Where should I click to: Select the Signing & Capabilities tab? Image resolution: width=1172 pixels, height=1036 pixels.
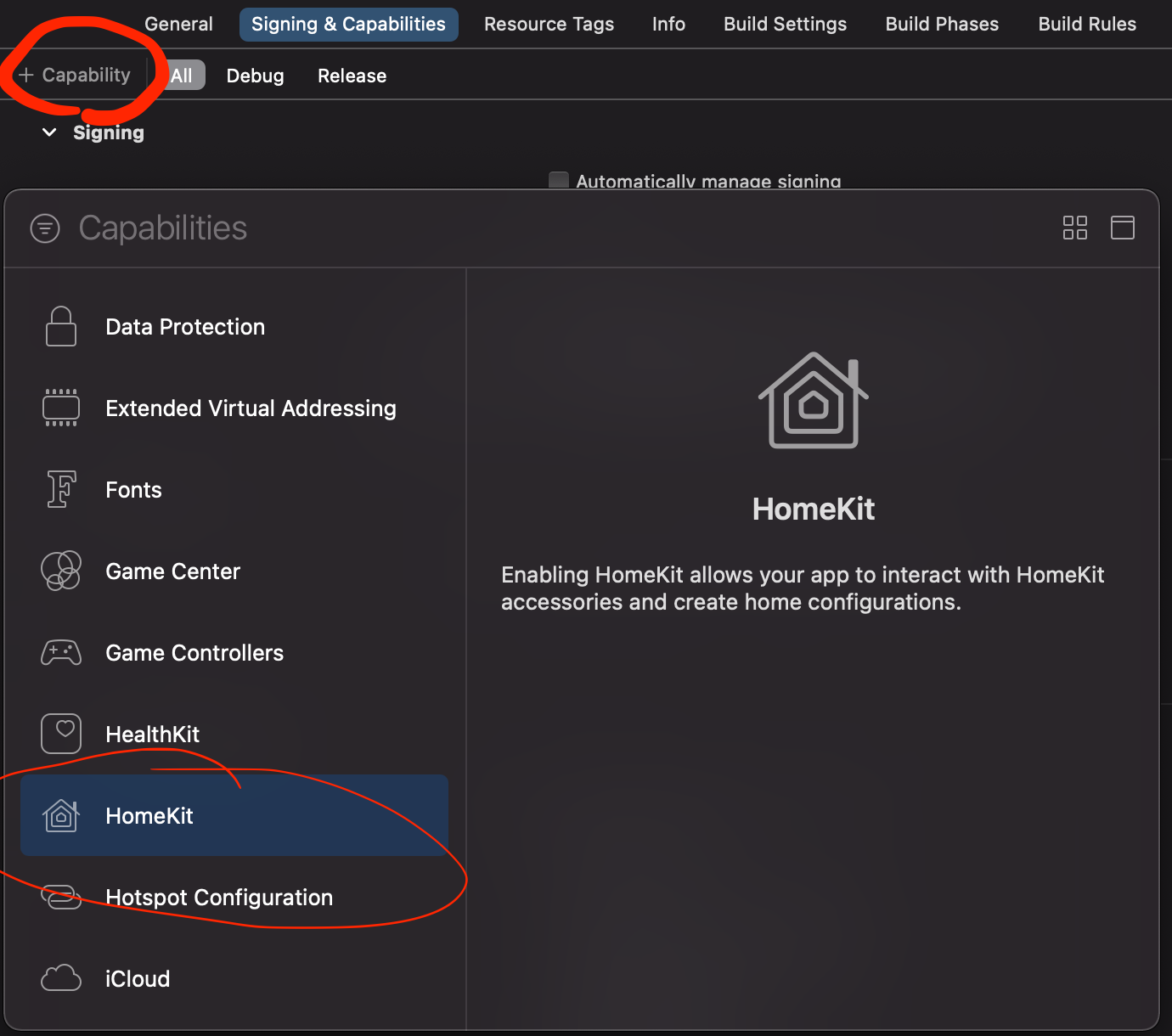(348, 24)
